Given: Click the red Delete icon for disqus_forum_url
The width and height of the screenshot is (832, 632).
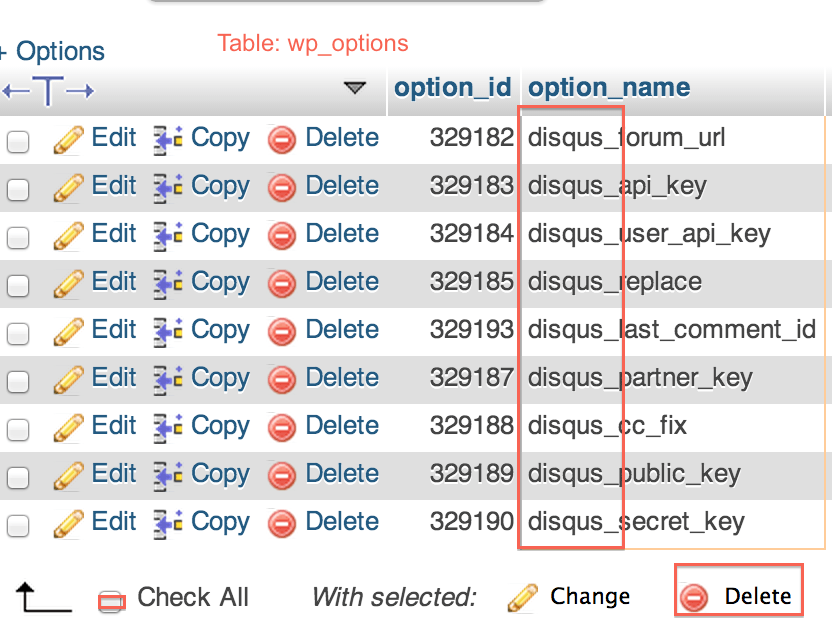Looking at the screenshot, I should point(281,140).
